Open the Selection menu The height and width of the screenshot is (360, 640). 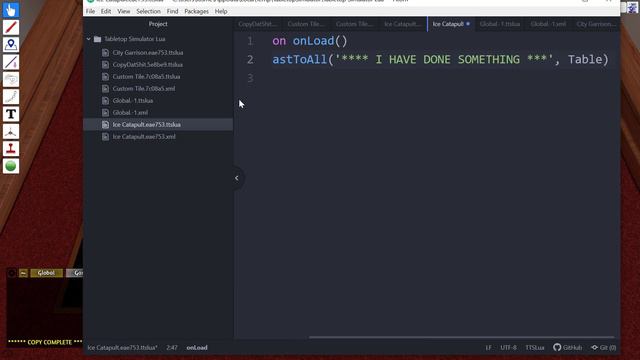tap(148, 11)
